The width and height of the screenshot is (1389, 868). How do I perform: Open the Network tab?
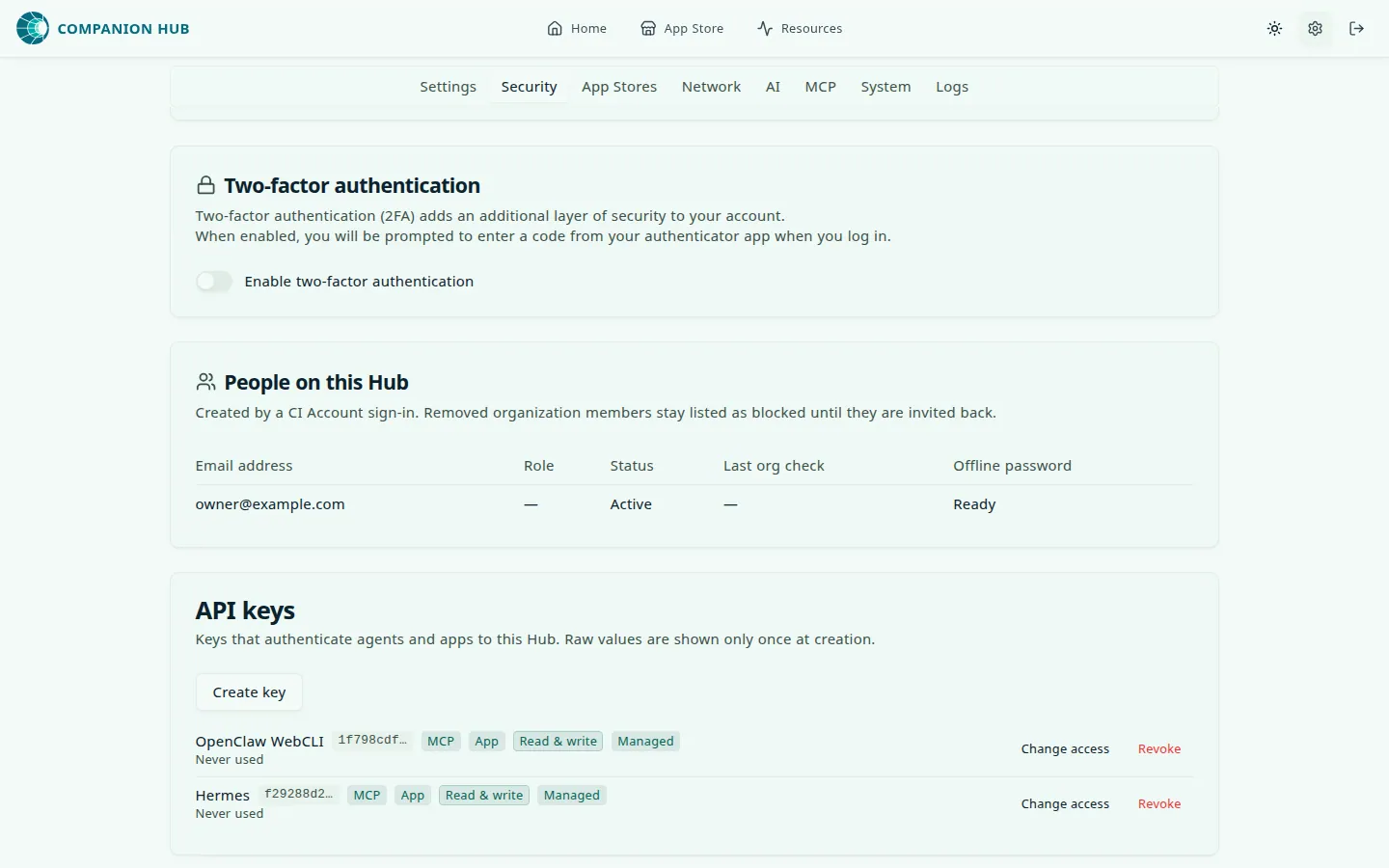(711, 87)
